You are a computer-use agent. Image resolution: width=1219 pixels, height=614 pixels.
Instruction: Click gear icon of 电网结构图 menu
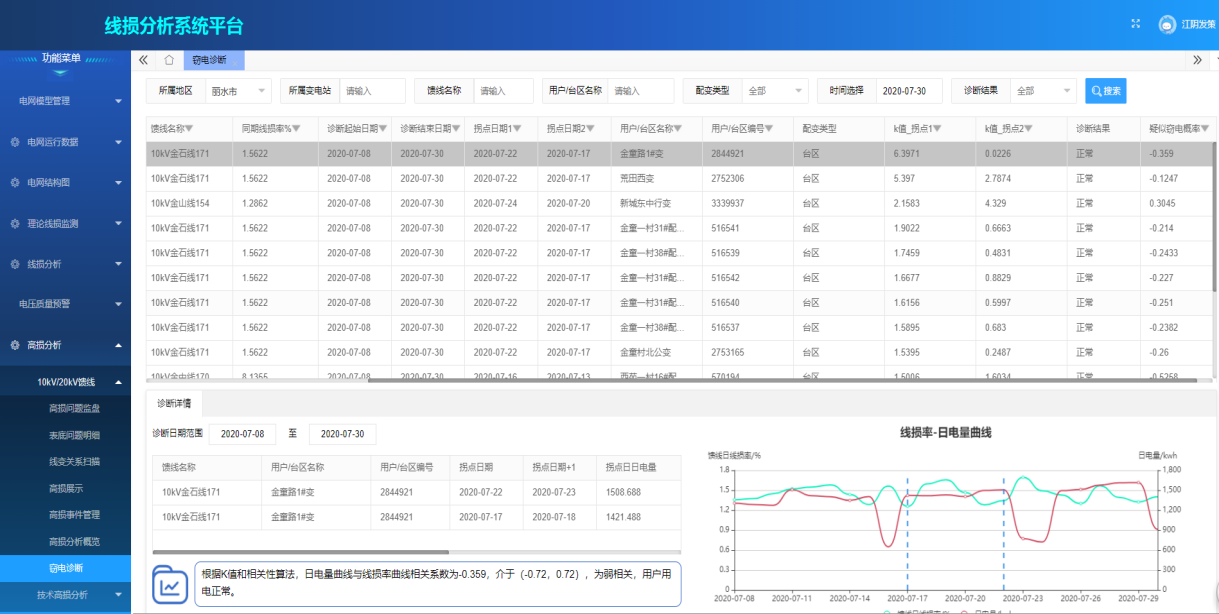(x=15, y=183)
